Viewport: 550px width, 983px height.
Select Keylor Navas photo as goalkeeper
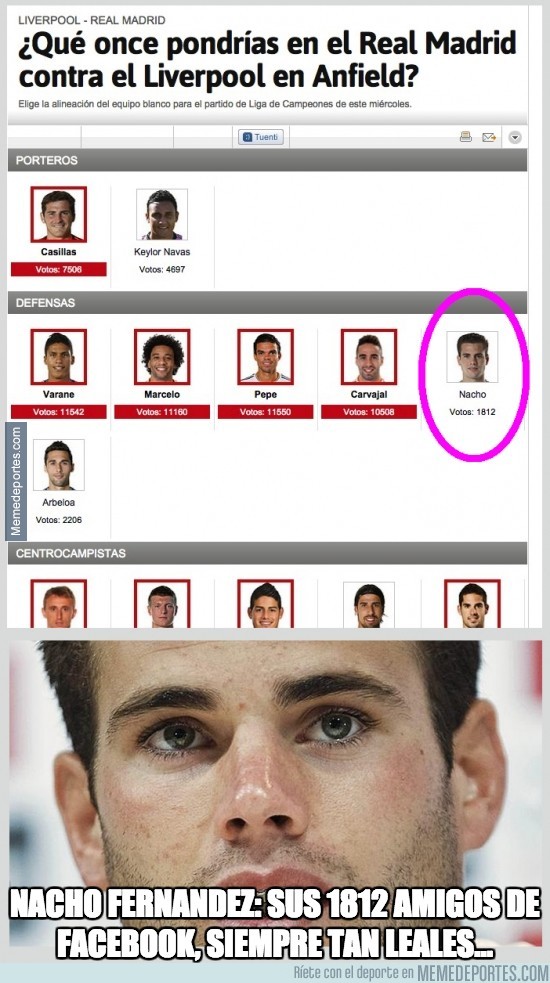tap(162, 214)
